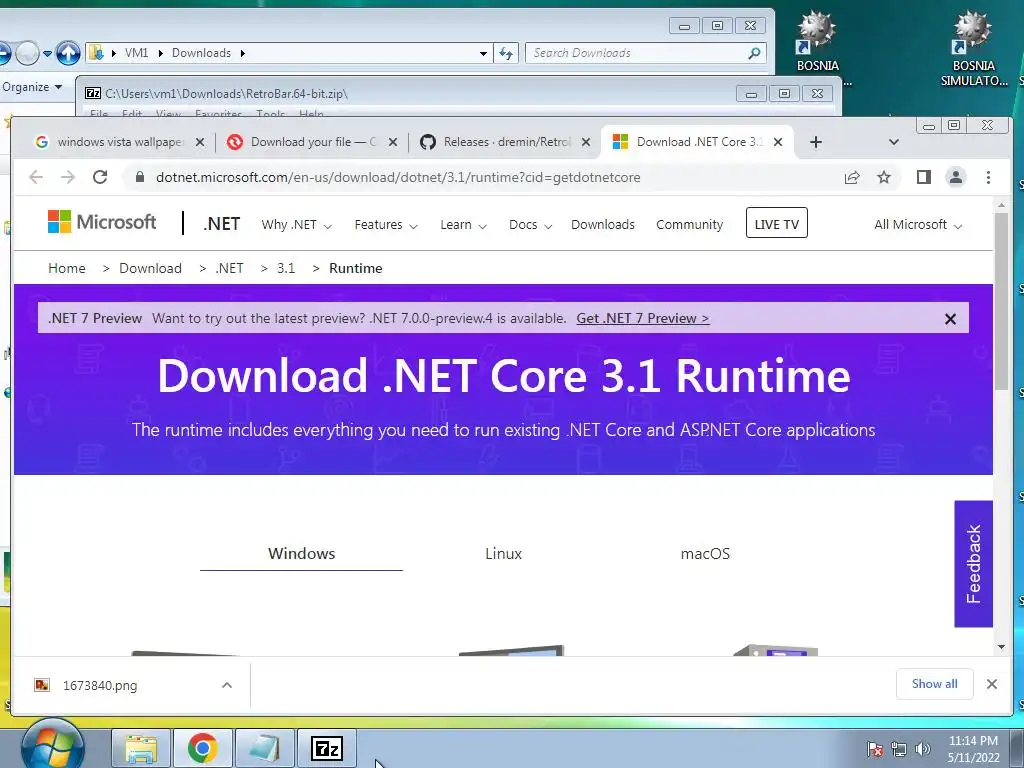Viewport: 1024px width, 768px height.
Task: Open Chrome side panel icon
Action: [923, 177]
